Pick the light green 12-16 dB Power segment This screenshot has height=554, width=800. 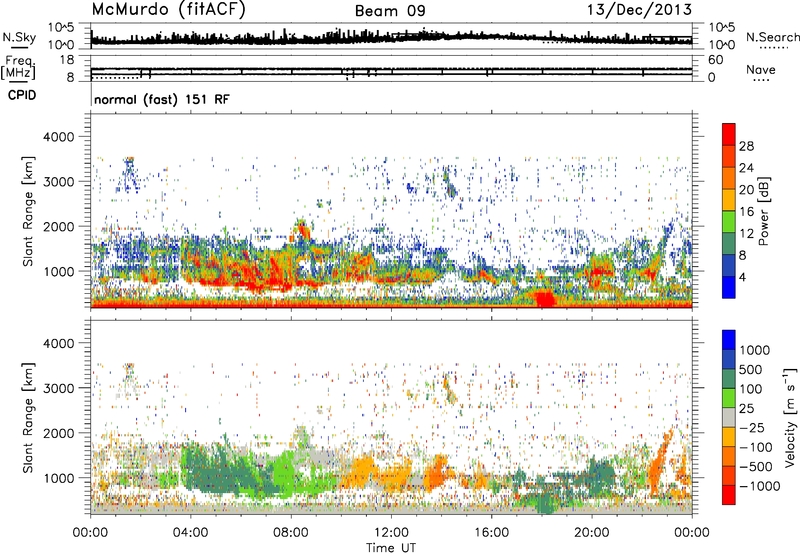pos(729,222)
